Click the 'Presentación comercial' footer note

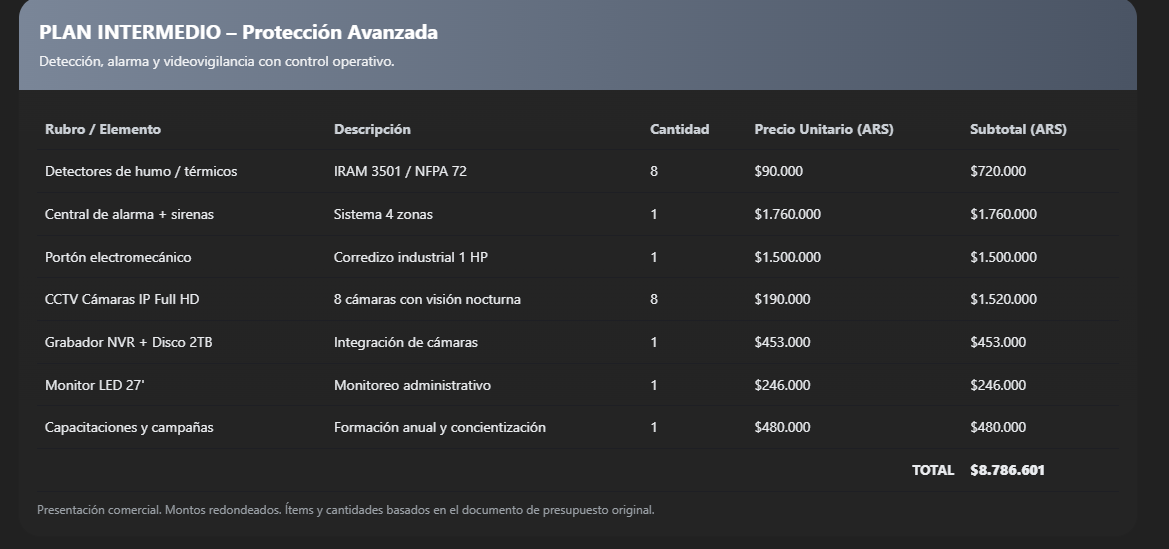(345, 510)
